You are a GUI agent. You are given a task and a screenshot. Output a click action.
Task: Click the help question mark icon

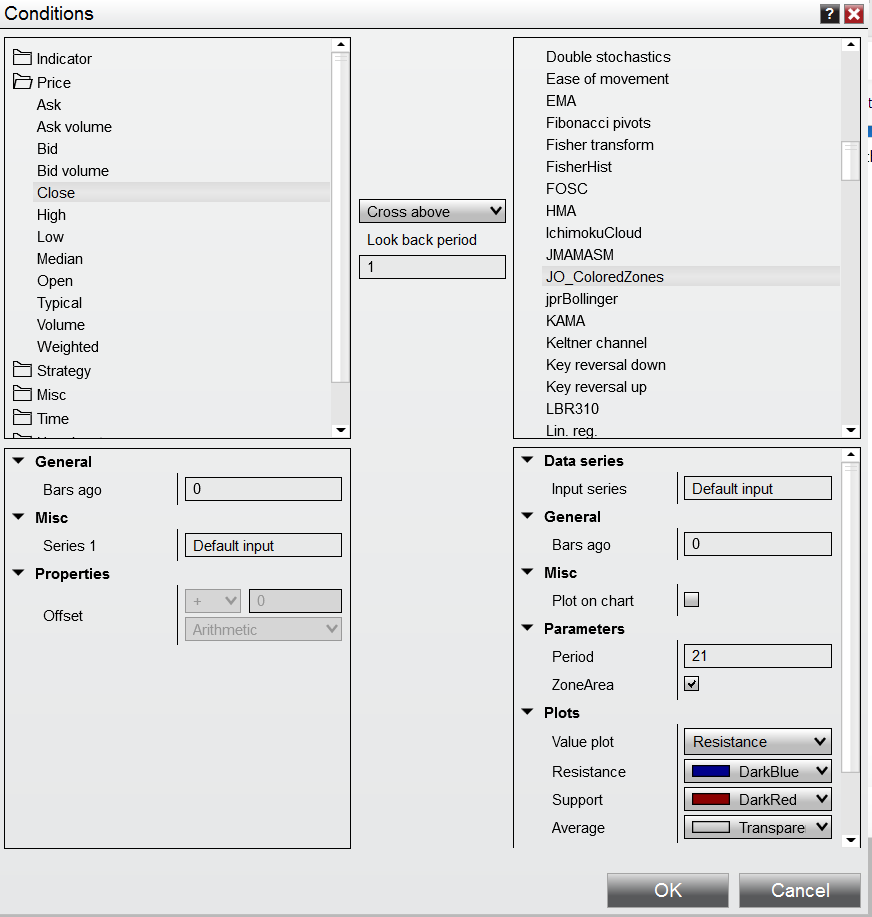pos(829,14)
